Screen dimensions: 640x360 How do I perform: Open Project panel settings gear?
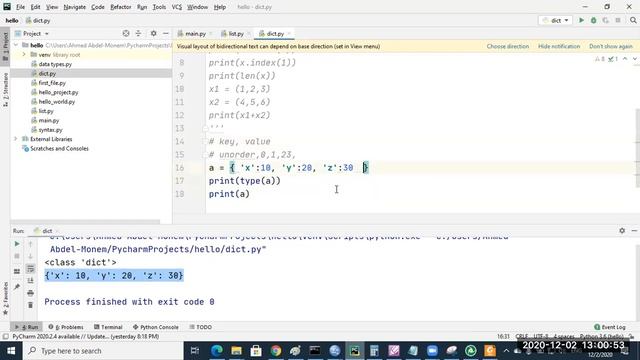tap(153, 33)
